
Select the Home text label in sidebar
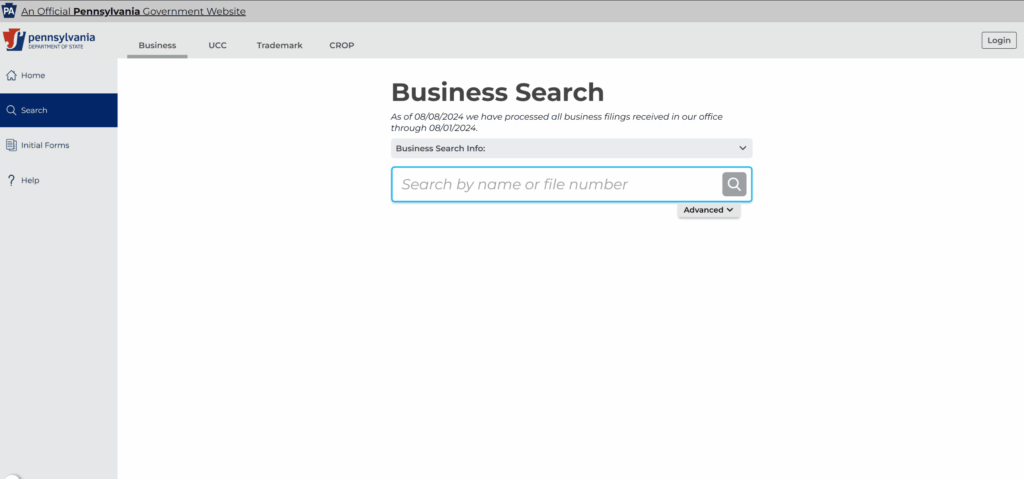[33, 76]
